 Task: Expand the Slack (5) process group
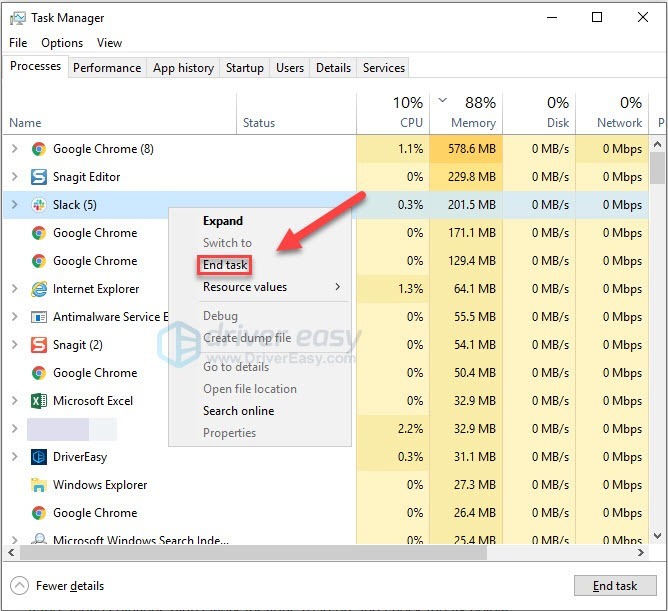point(14,205)
